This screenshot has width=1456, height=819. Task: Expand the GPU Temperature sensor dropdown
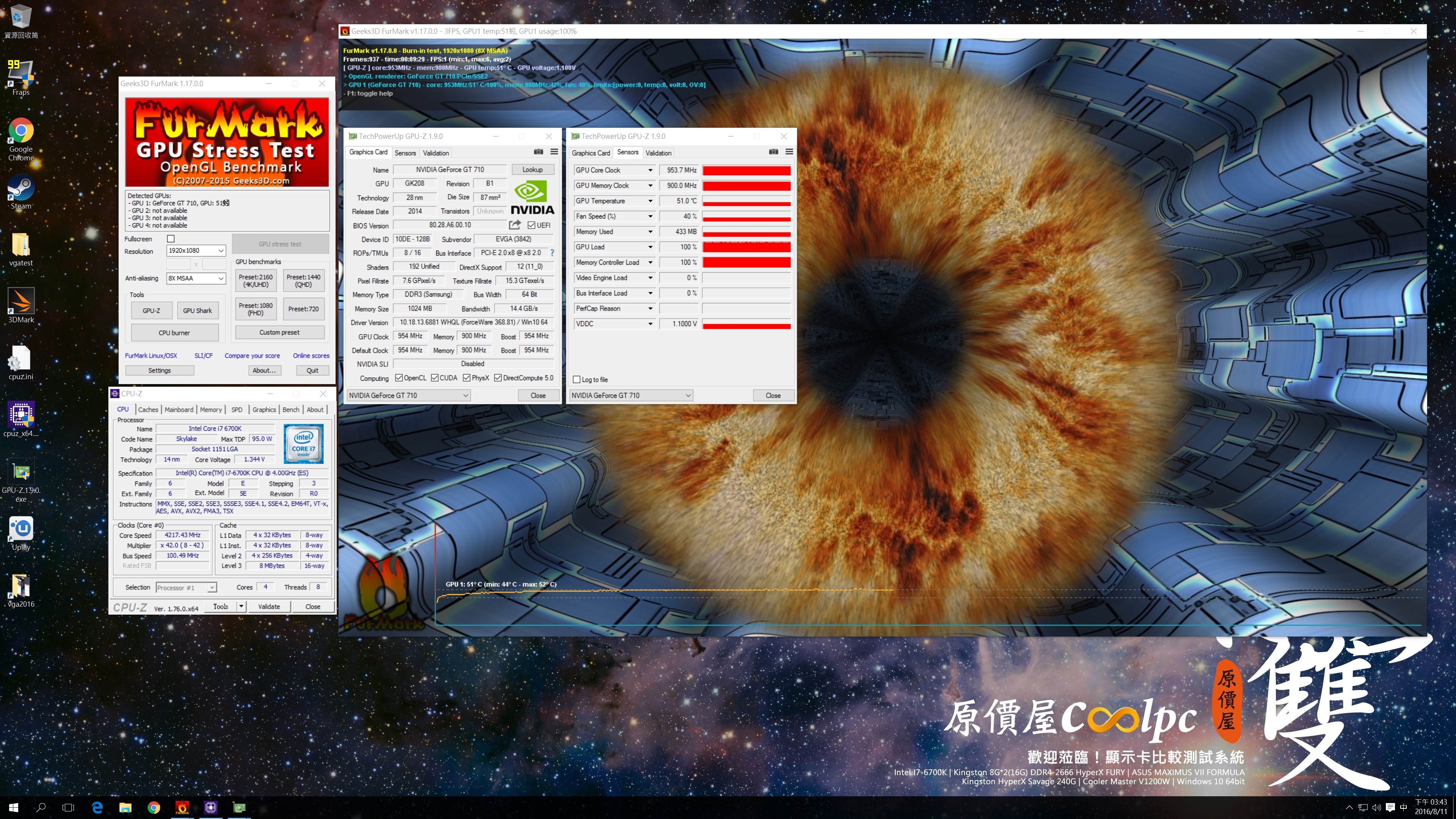tap(651, 201)
